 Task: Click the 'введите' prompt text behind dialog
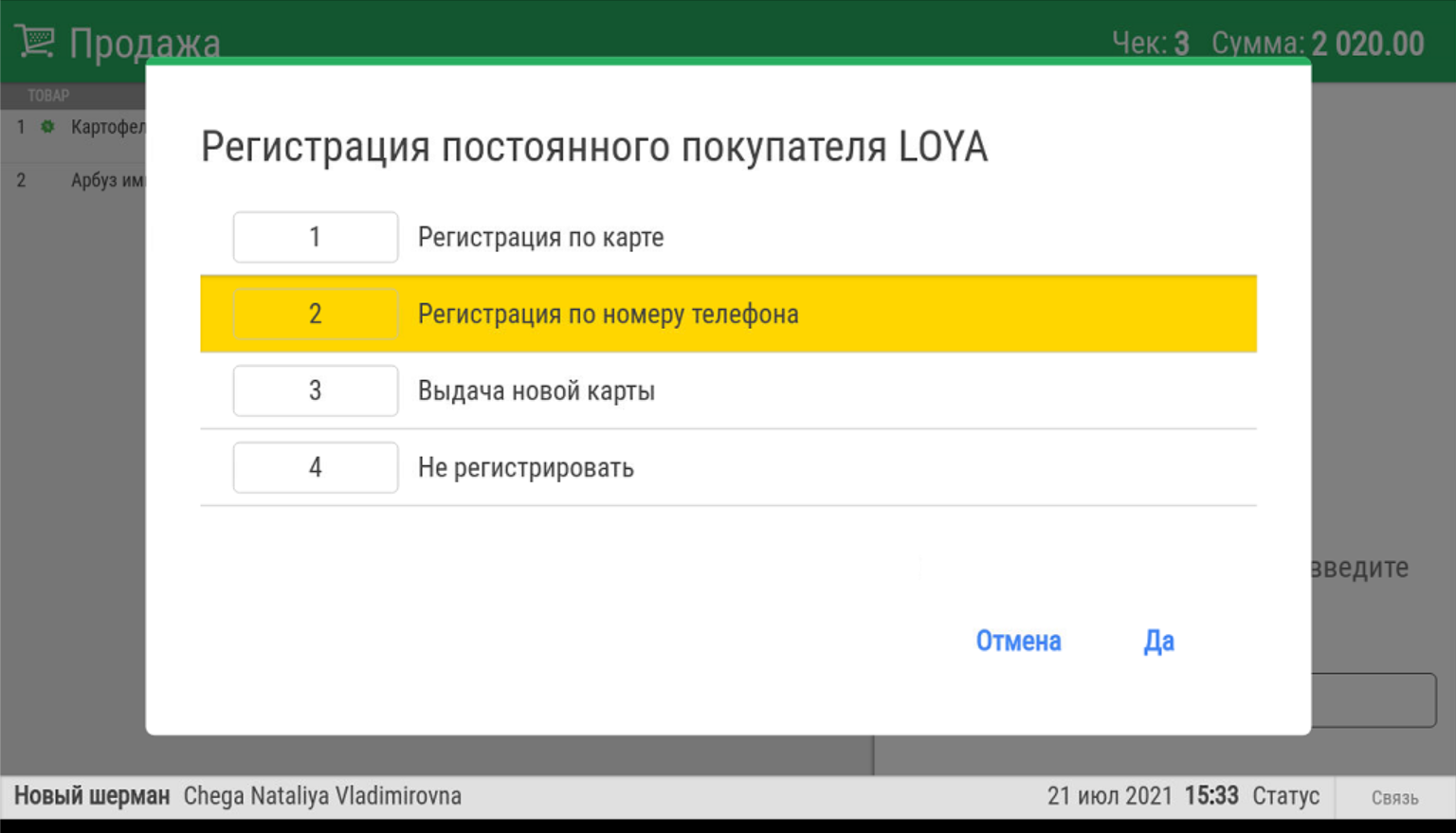tap(1359, 568)
